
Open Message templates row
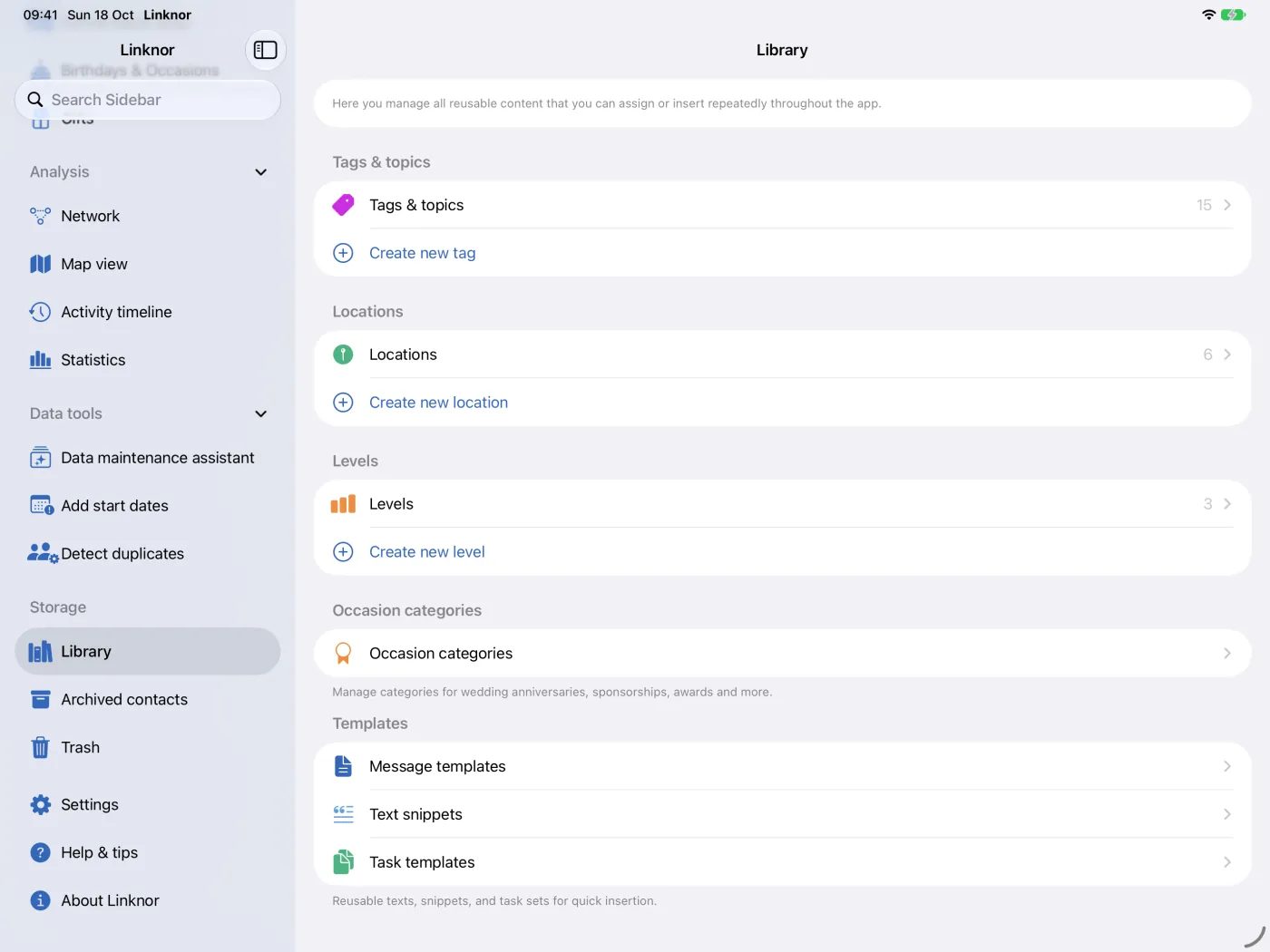click(782, 766)
